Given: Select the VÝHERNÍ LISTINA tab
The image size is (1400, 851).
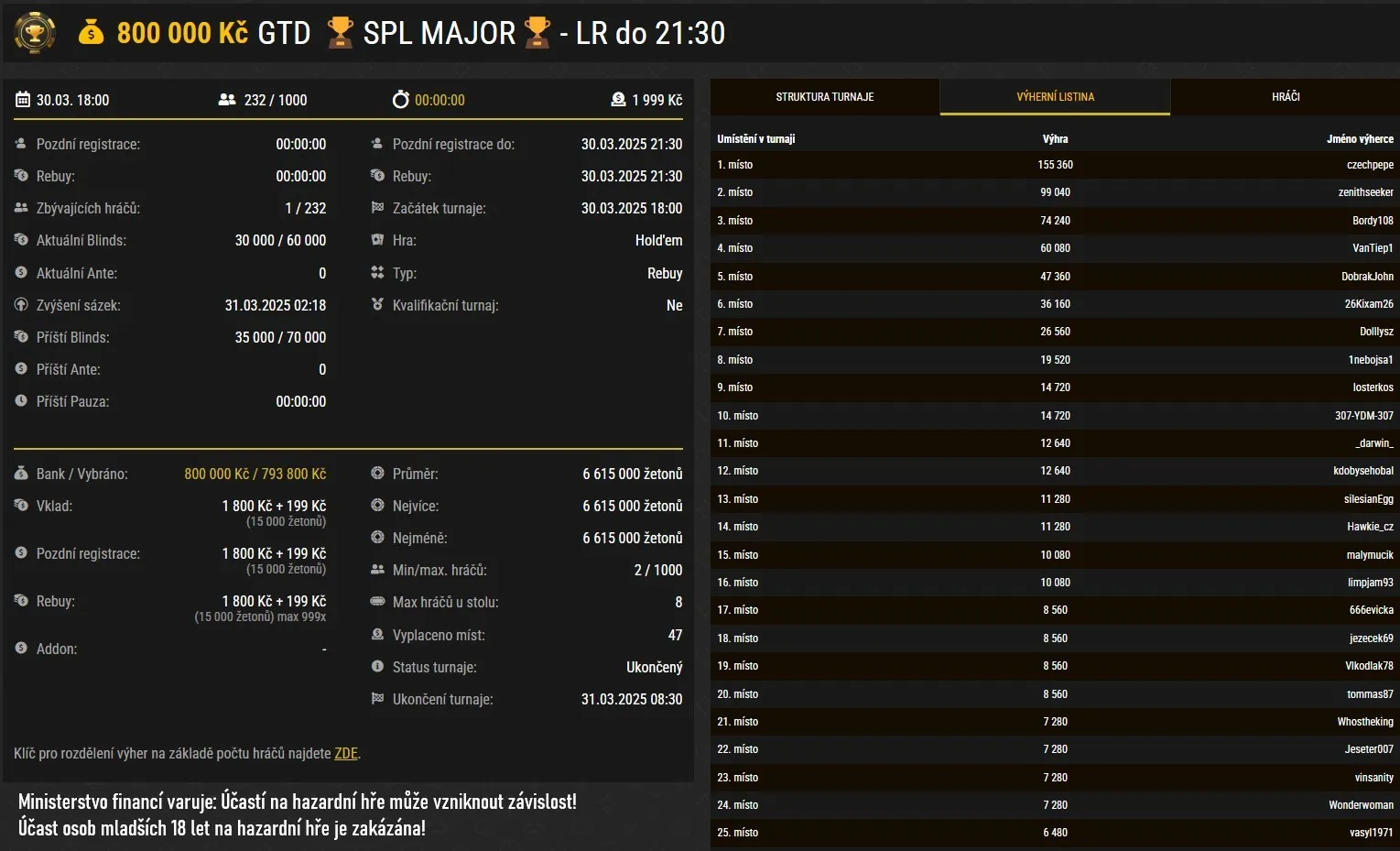Looking at the screenshot, I should pos(1055,96).
